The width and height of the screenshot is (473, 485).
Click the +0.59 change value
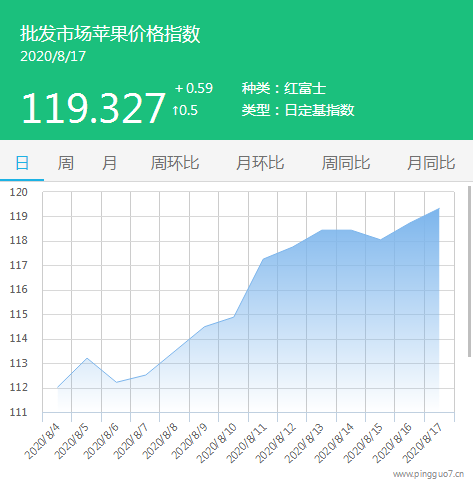(194, 88)
